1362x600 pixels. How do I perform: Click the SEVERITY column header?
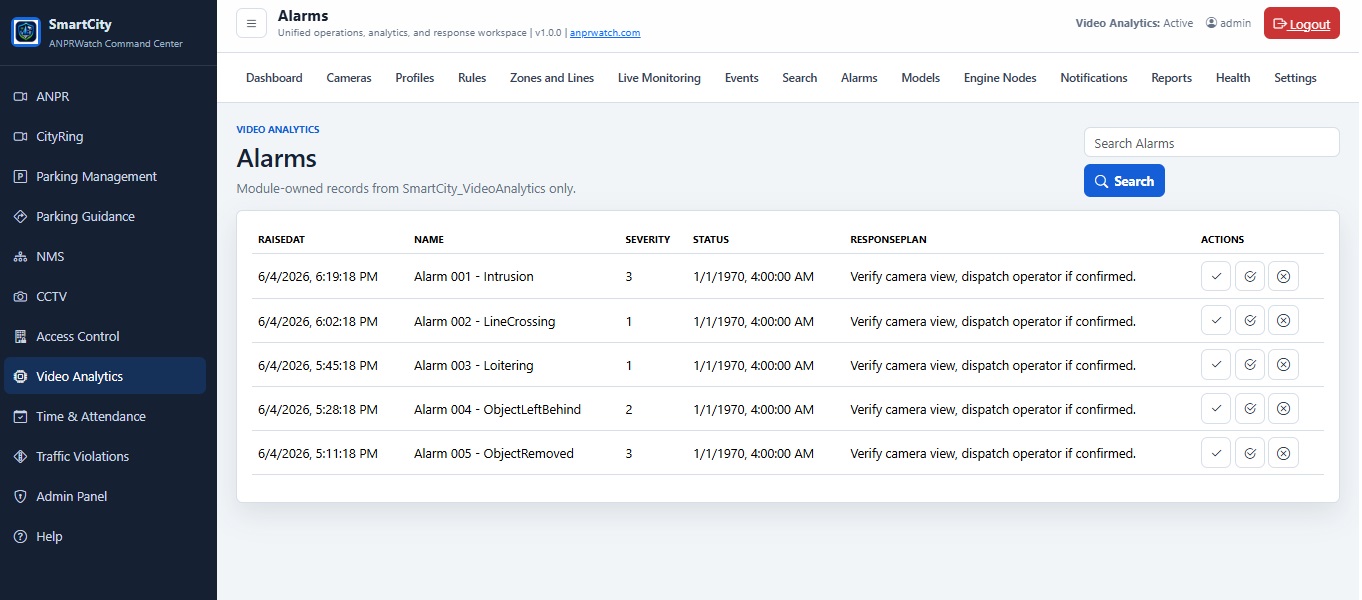click(648, 240)
